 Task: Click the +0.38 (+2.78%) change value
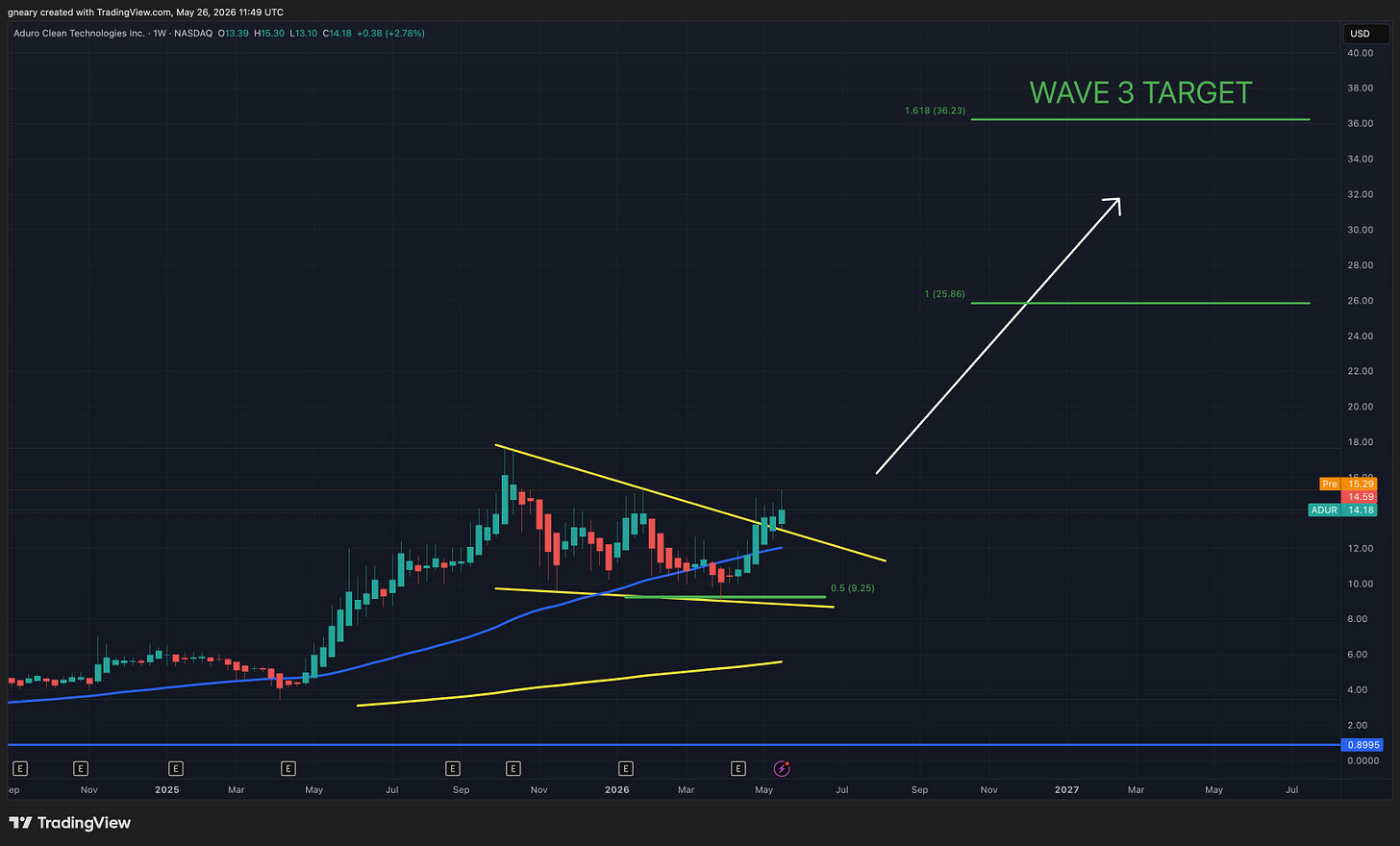click(x=390, y=34)
